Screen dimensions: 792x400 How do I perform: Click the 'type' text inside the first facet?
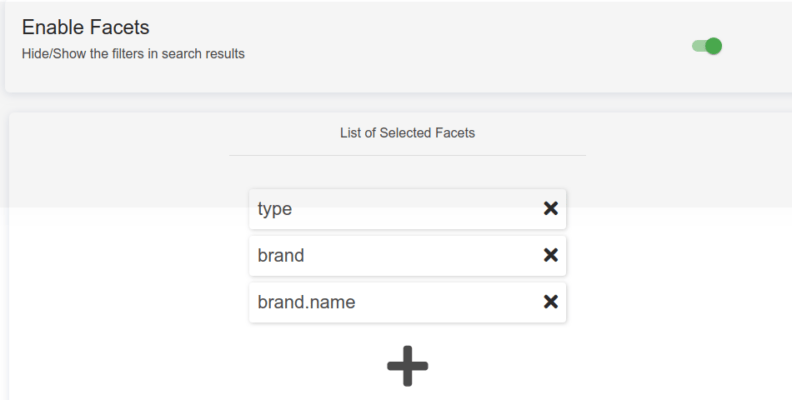pyautogui.click(x=274, y=210)
